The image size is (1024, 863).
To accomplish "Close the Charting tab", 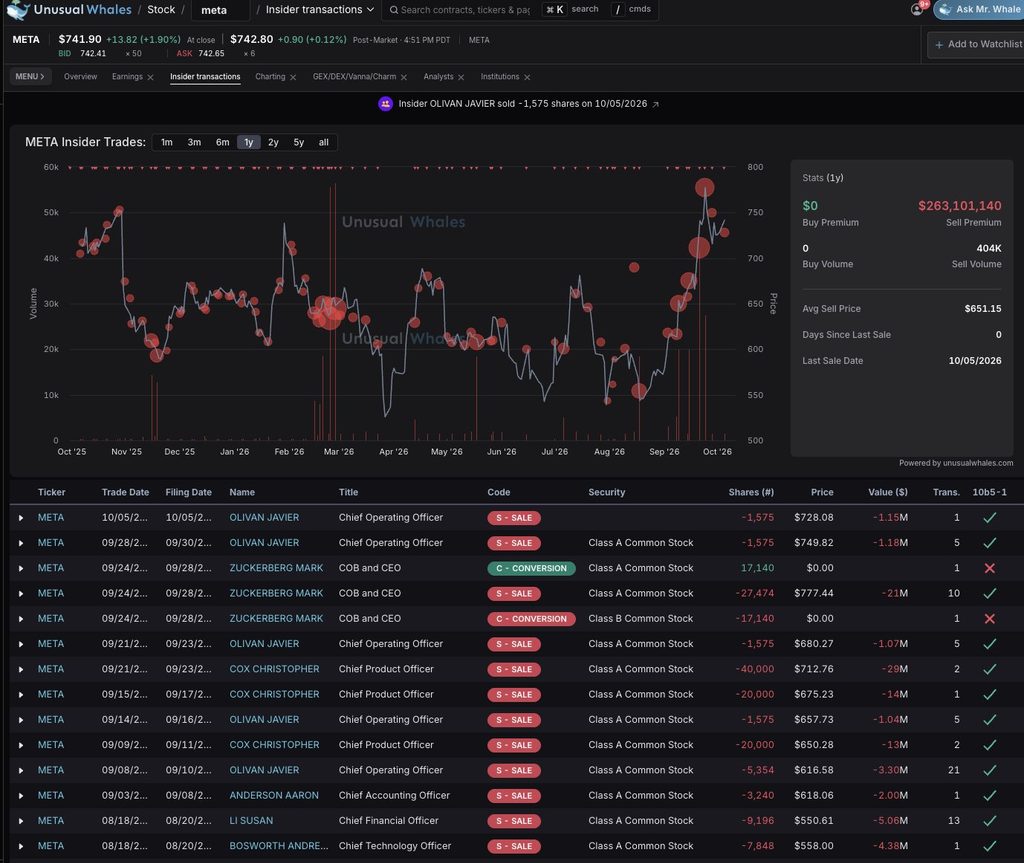I will [293, 77].
